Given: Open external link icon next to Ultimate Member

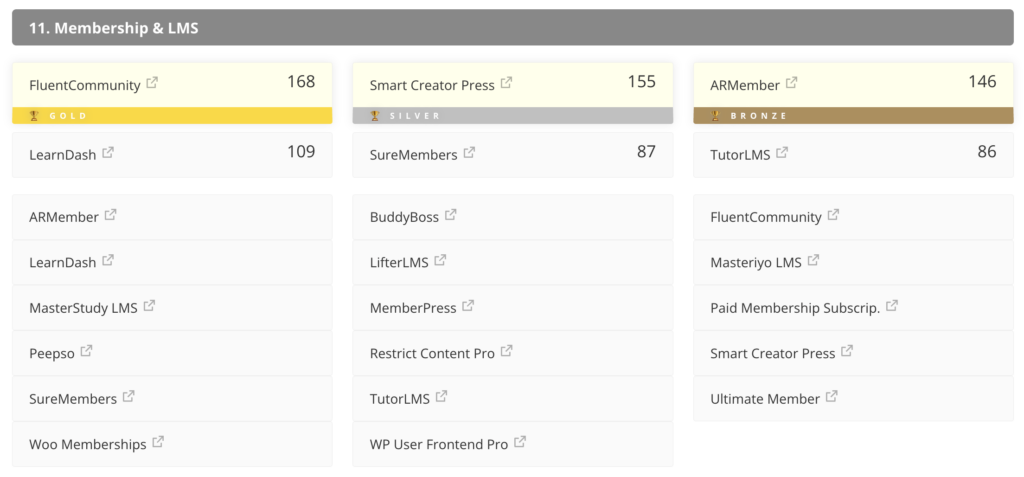Looking at the screenshot, I should click(x=832, y=397).
